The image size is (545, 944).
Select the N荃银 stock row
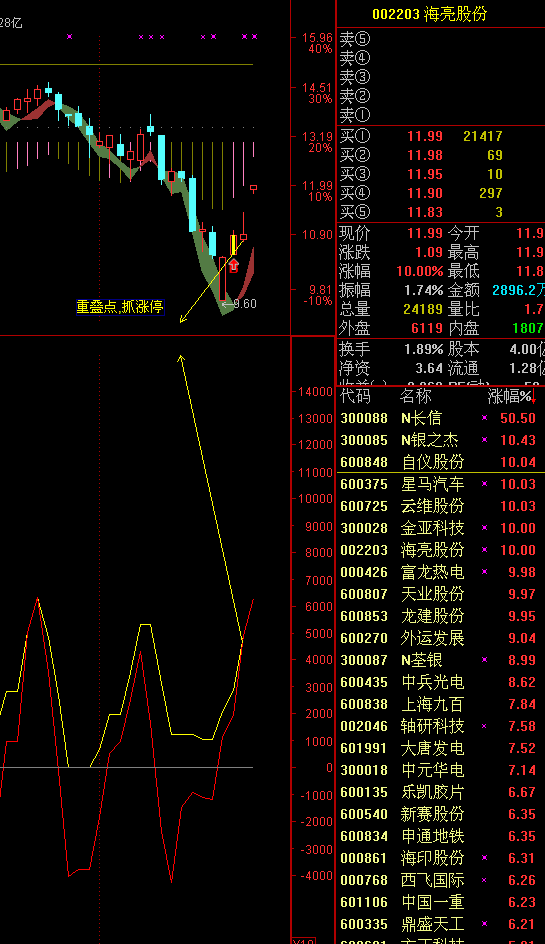point(440,660)
